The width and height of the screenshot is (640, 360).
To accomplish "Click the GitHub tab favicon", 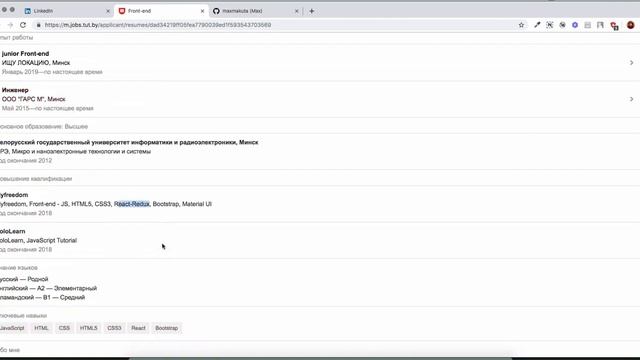I will tap(216, 11).
